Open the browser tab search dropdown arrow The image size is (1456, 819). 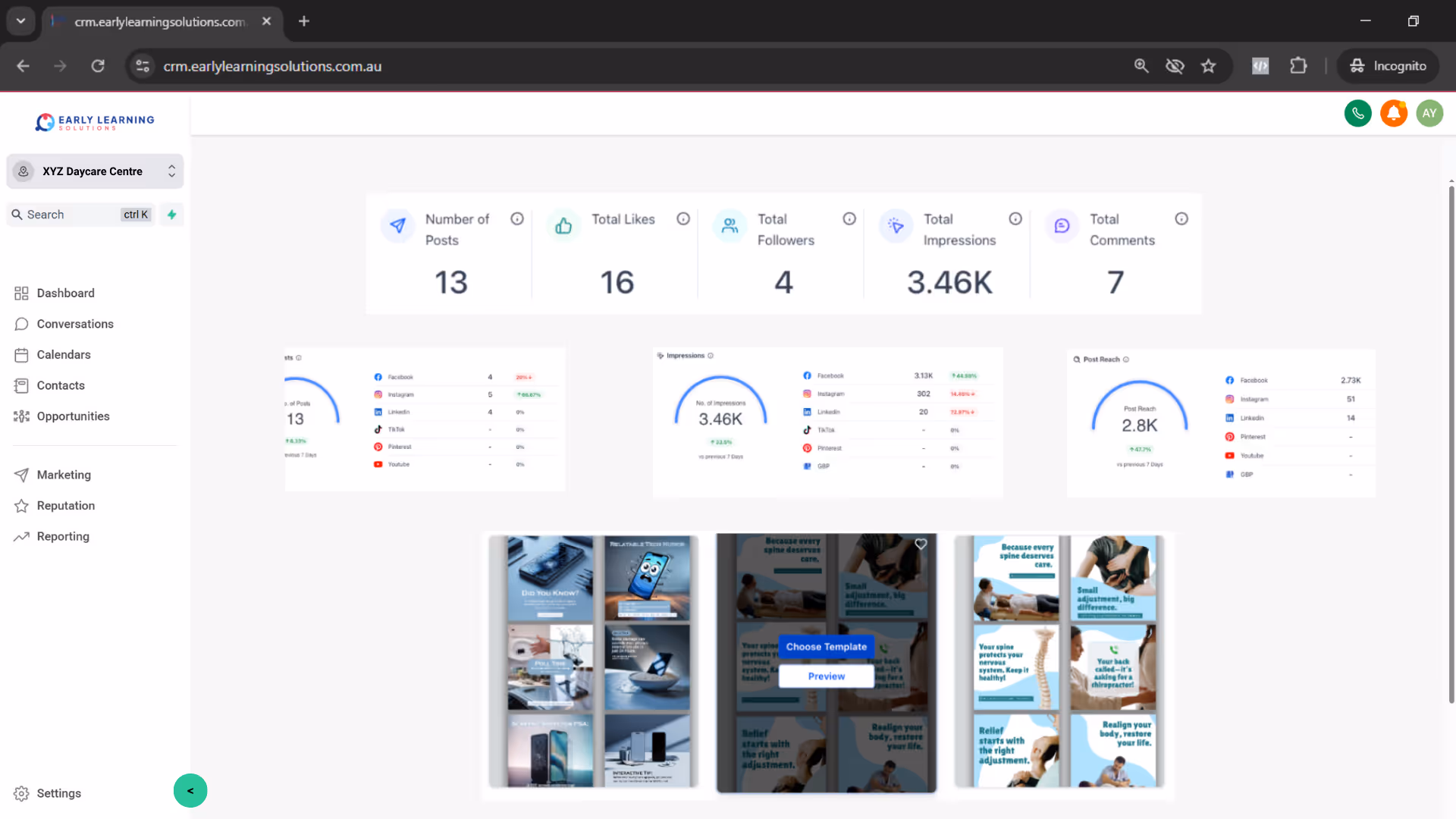coord(20,21)
